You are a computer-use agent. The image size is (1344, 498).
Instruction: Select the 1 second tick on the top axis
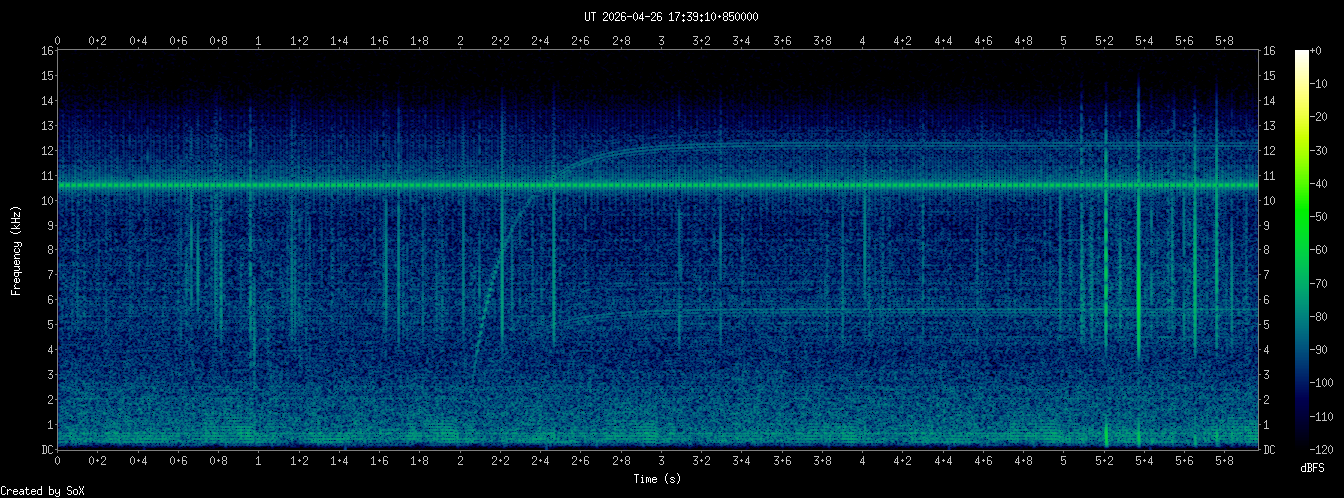[x=259, y=41]
